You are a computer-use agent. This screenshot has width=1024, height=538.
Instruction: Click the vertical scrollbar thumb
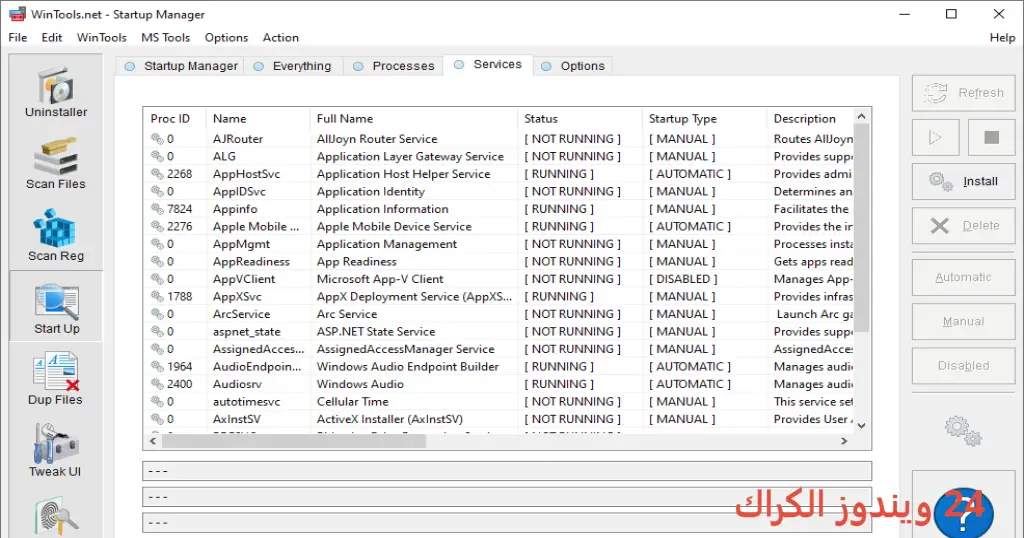point(861,228)
